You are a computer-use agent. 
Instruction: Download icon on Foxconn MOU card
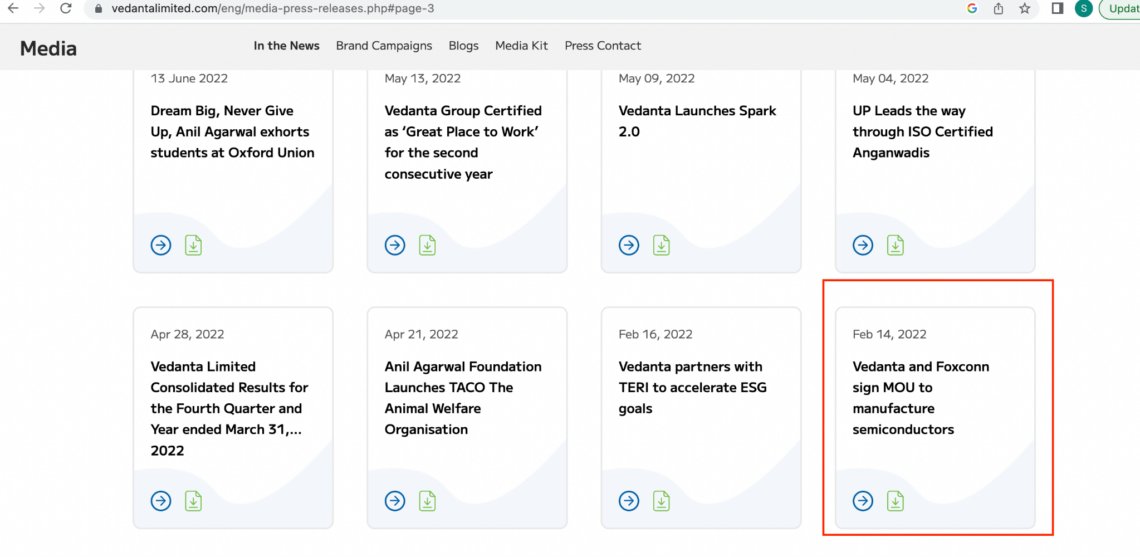[x=896, y=501]
